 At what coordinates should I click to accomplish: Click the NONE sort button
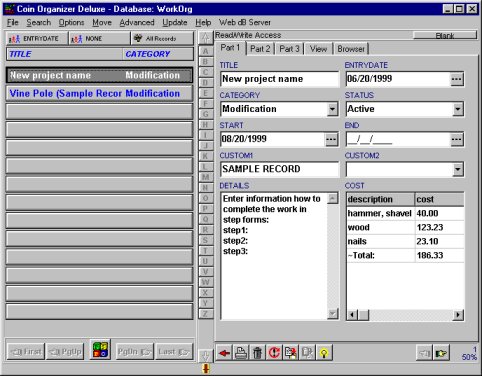tap(99, 39)
